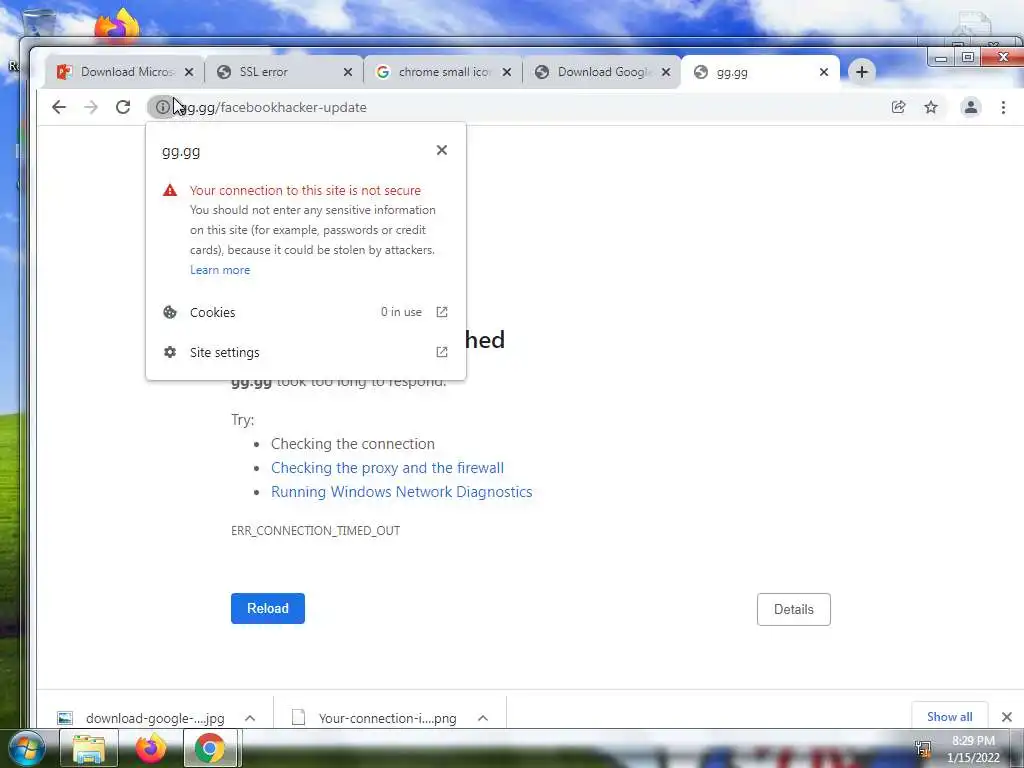This screenshot has height=768, width=1024.
Task: Open cookies external link icon
Action: click(x=441, y=312)
